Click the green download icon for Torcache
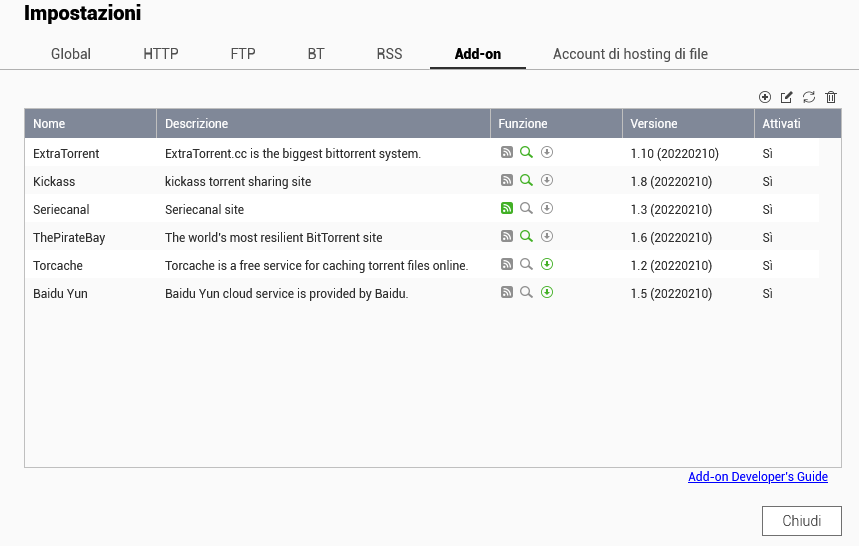859x546 pixels. [x=547, y=265]
